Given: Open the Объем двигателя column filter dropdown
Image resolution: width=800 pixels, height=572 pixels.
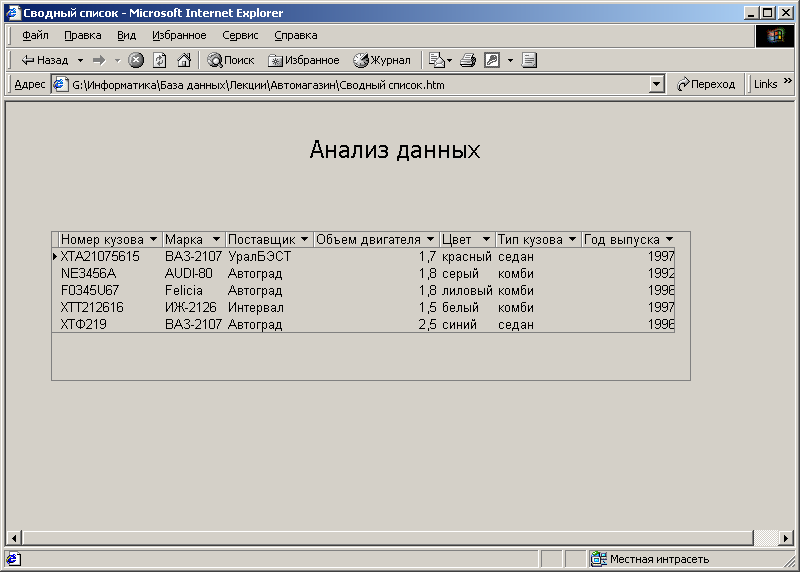Looking at the screenshot, I should click(431, 239).
